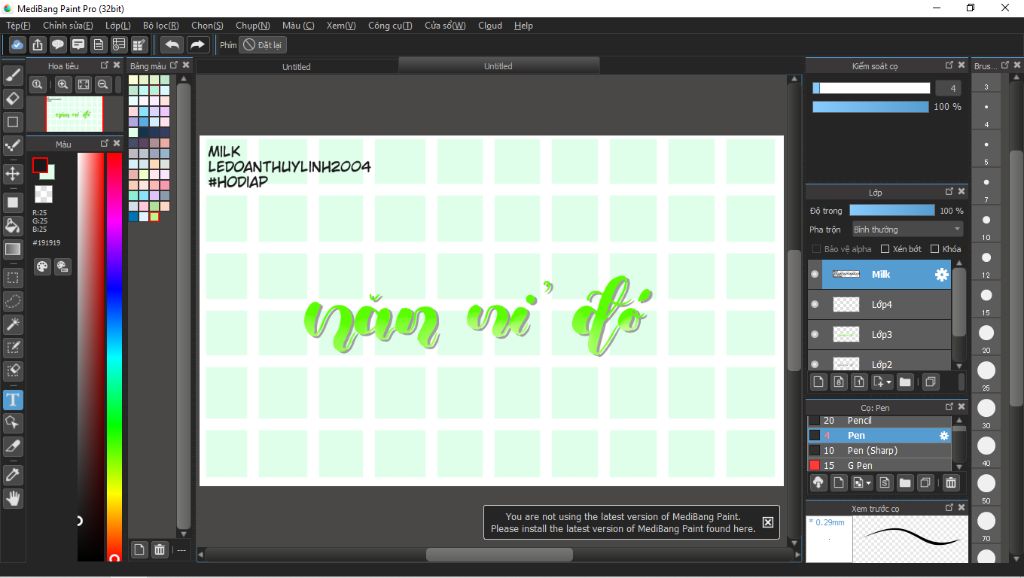Screen dimensions: 1024x578
Task: Activate the Text tool
Action: point(12,400)
